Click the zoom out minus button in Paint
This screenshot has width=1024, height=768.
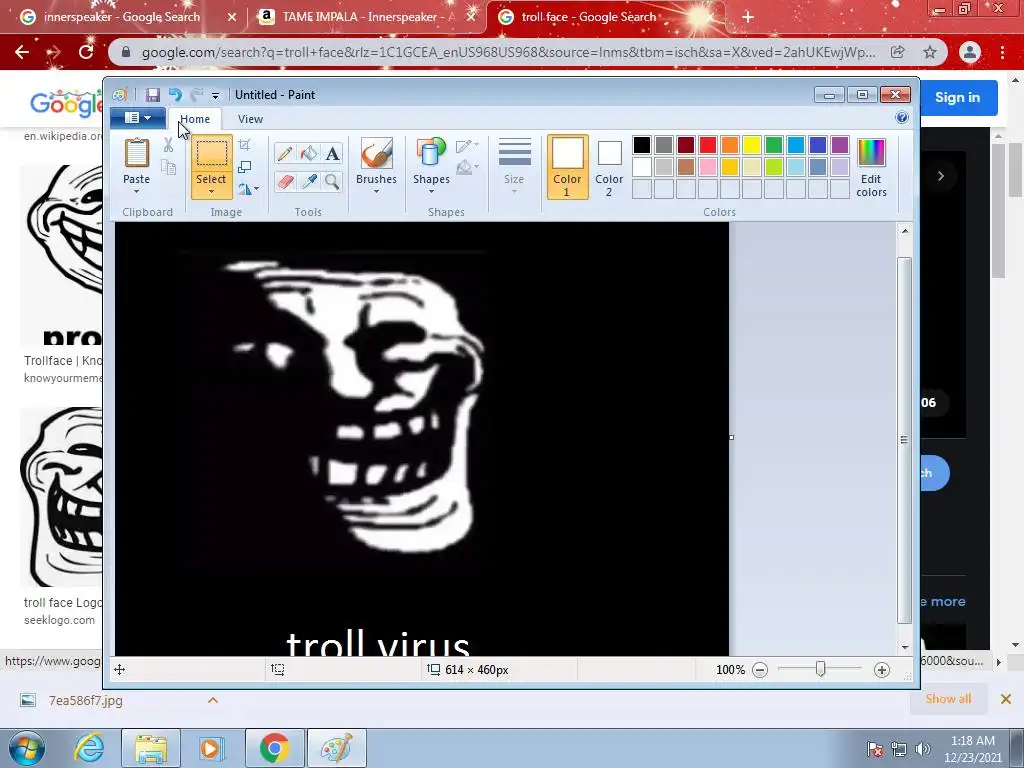(760, 670)
